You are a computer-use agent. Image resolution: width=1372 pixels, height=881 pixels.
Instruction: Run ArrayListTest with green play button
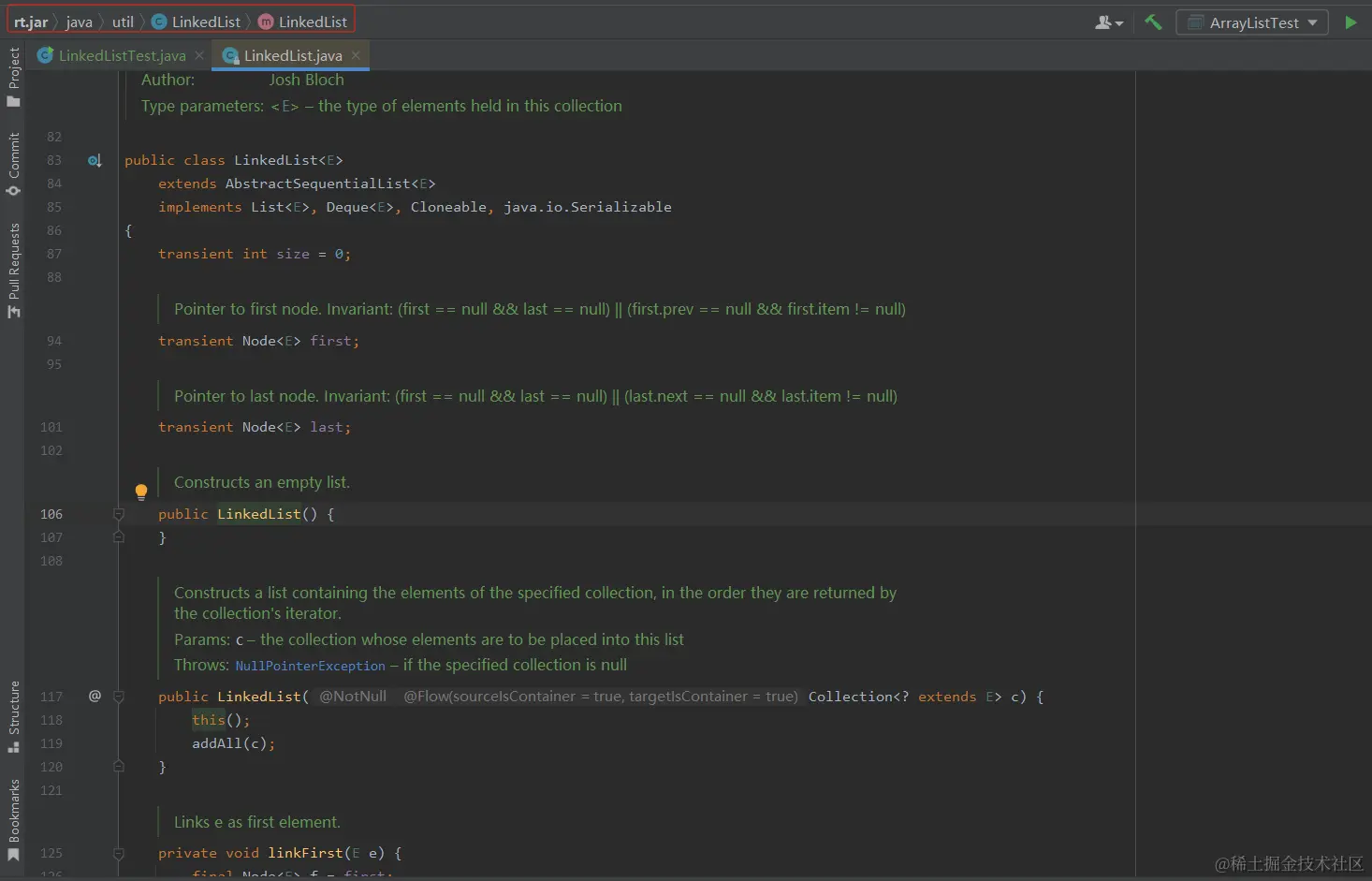click(1350, 22)
